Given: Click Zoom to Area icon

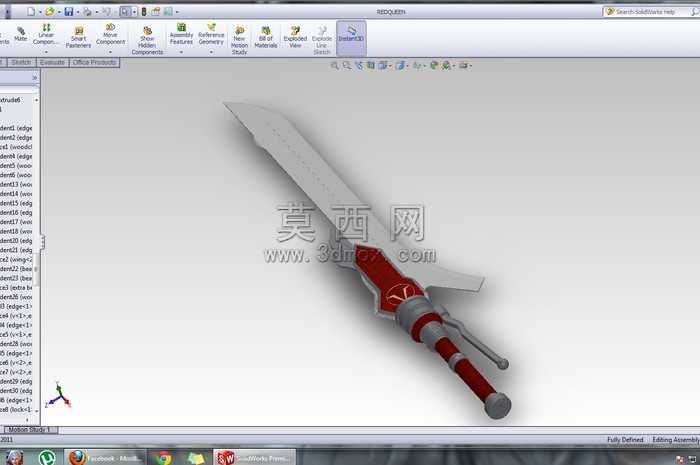Looking at the screenshot, I should (x=346, y=66).
